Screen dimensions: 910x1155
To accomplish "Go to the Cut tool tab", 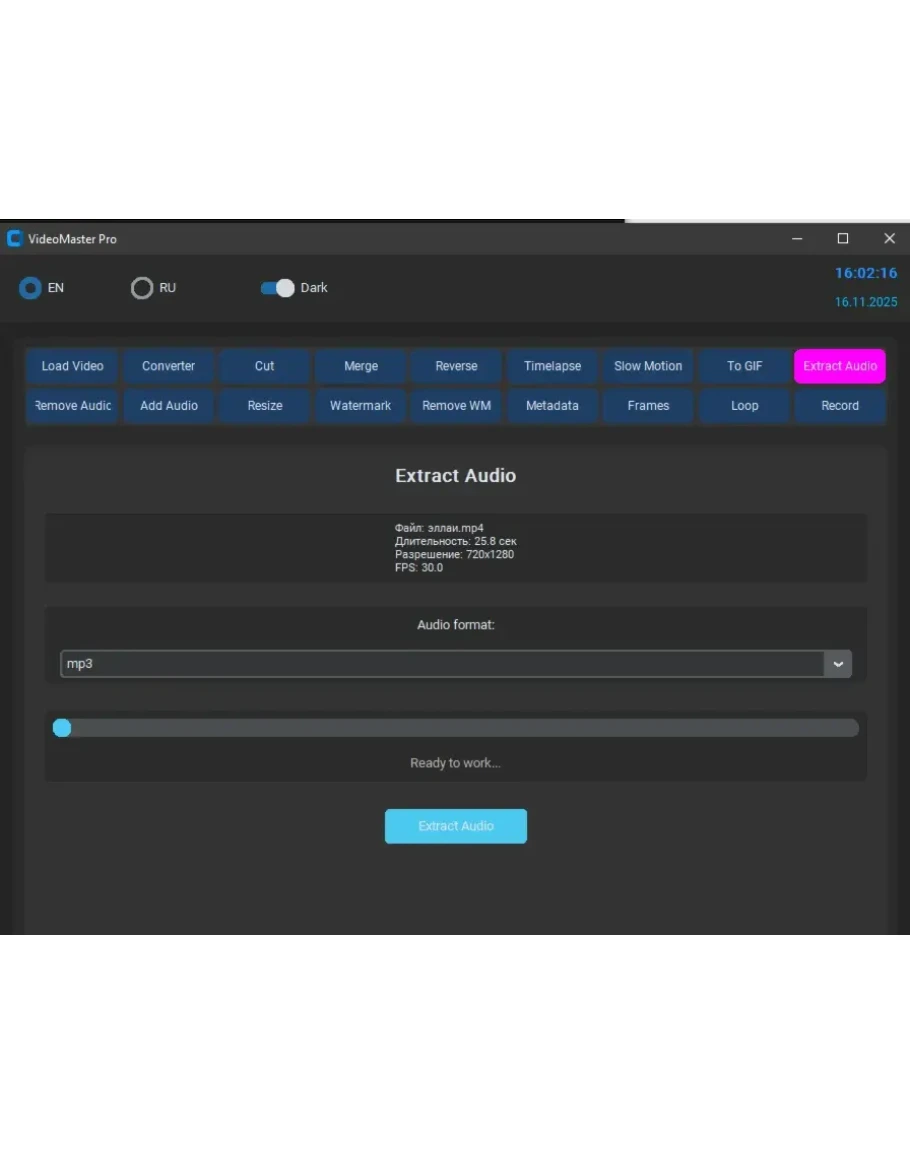I will [x=264, y=366].
